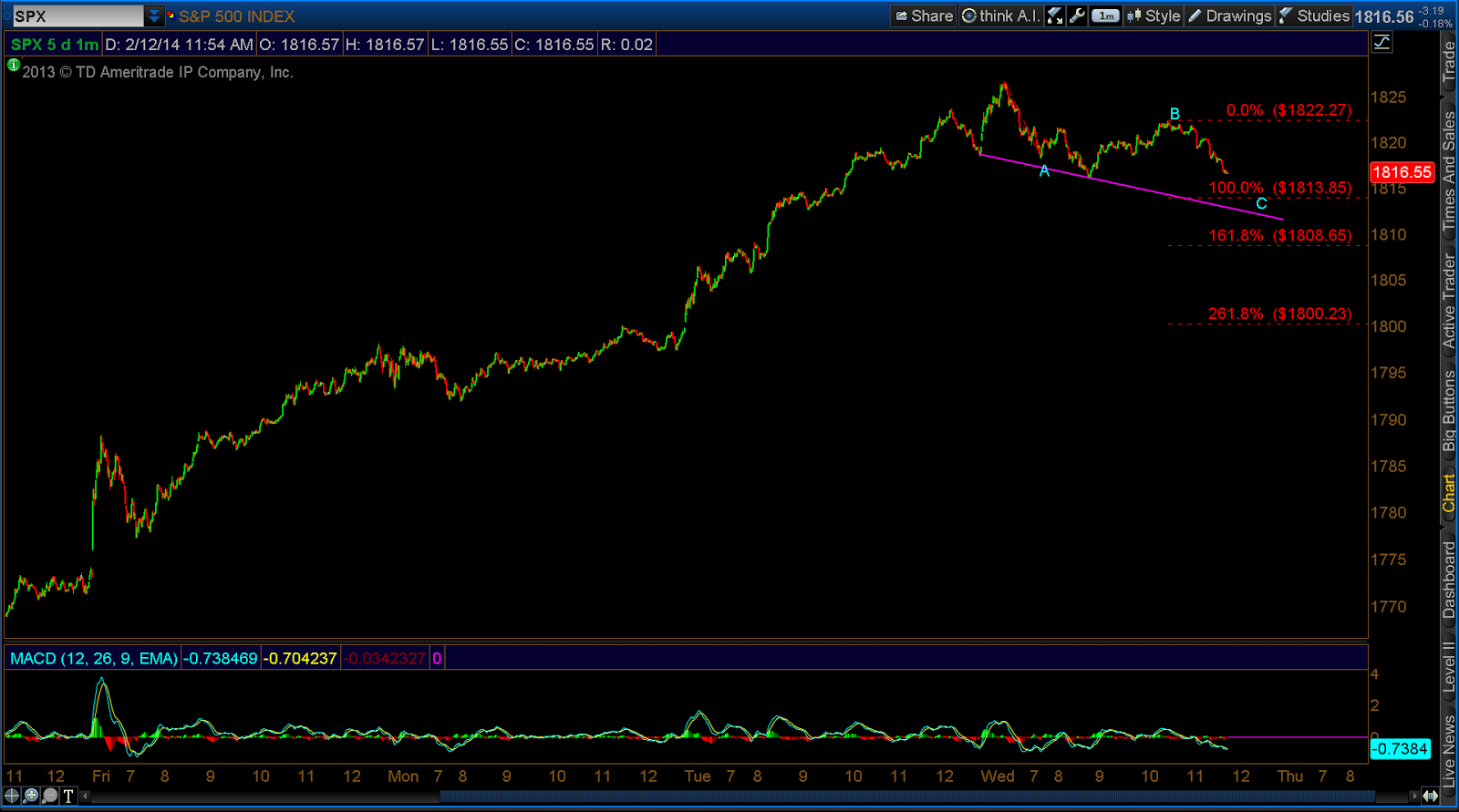Open the Drawings menu
1459x812 pixels.
1229,15
